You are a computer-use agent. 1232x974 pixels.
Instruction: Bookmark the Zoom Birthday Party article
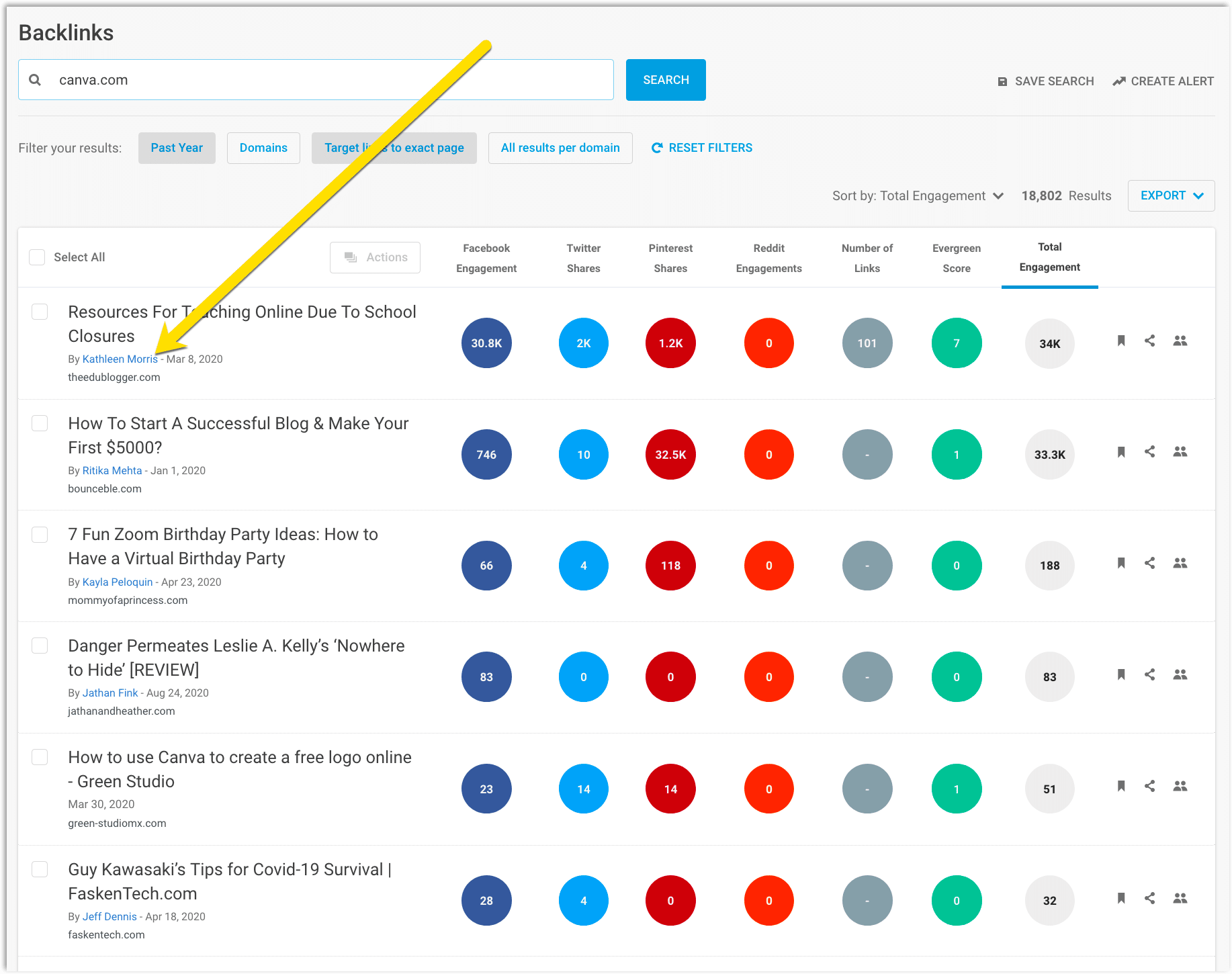1121,563
